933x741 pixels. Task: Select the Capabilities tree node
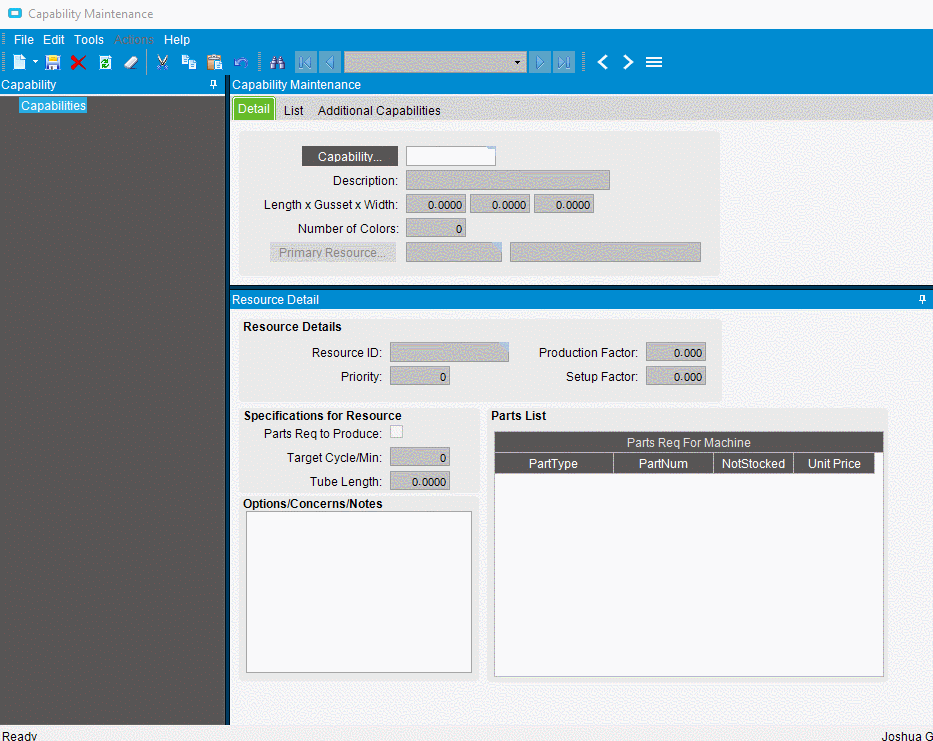click(x=53, y=105)
